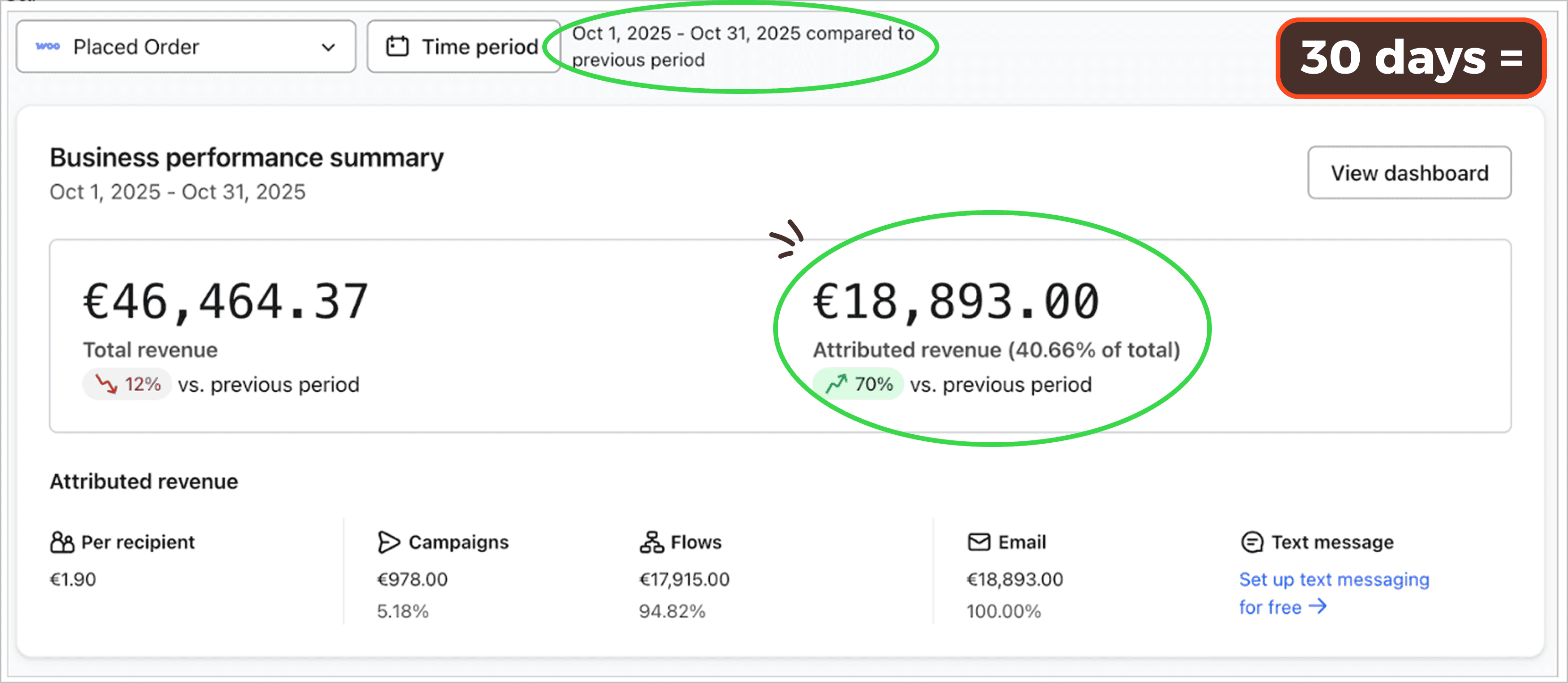
Task: Click the €18,893.00 attributed revenue figure
Action: click(956, 301)
